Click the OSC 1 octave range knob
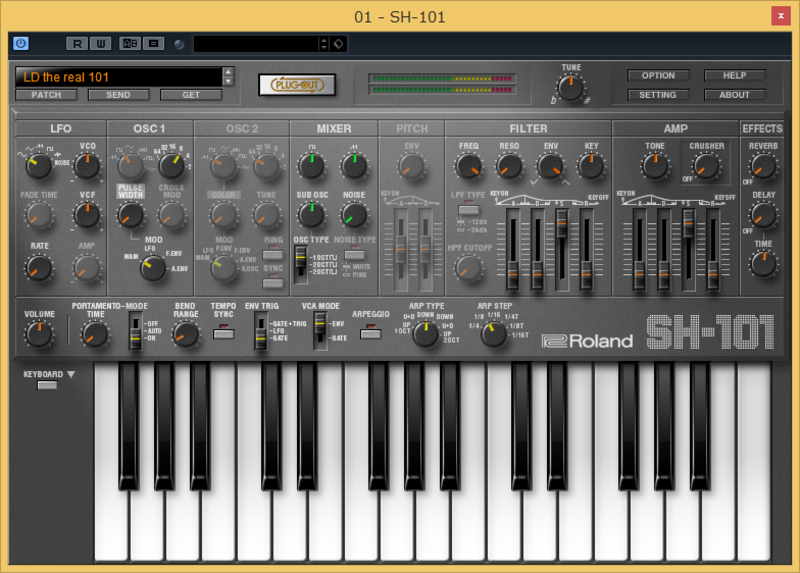Image resolution: width=800 pixels, height=573 pixels. 172,166
